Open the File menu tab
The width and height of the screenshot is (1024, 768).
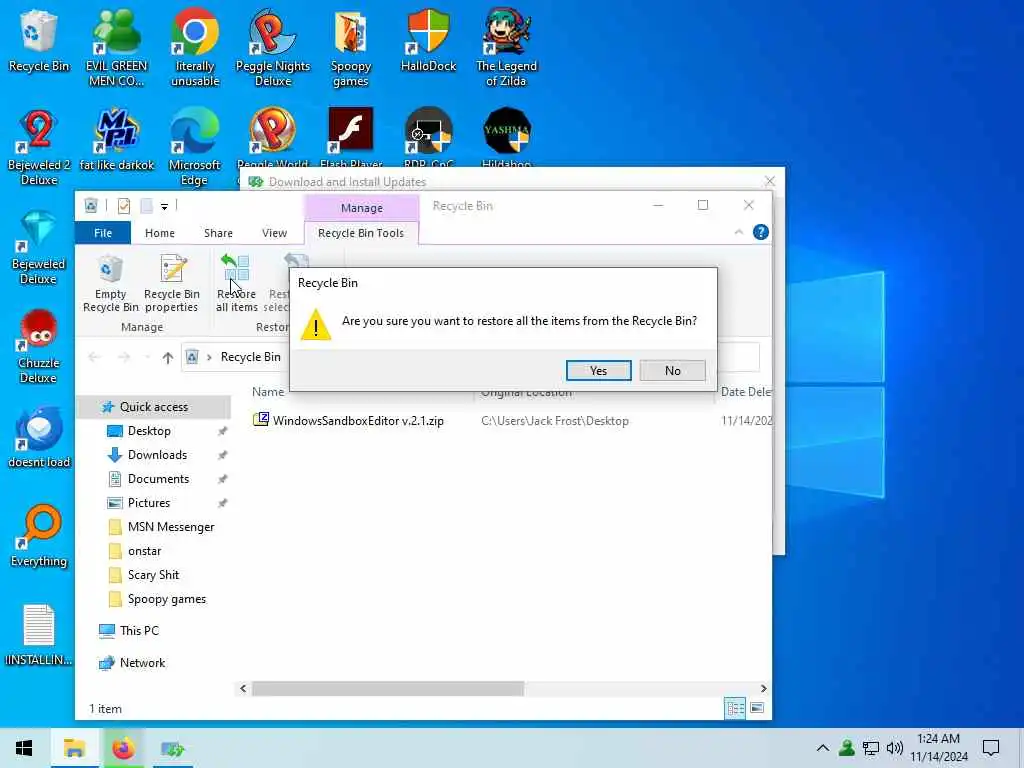103,232
